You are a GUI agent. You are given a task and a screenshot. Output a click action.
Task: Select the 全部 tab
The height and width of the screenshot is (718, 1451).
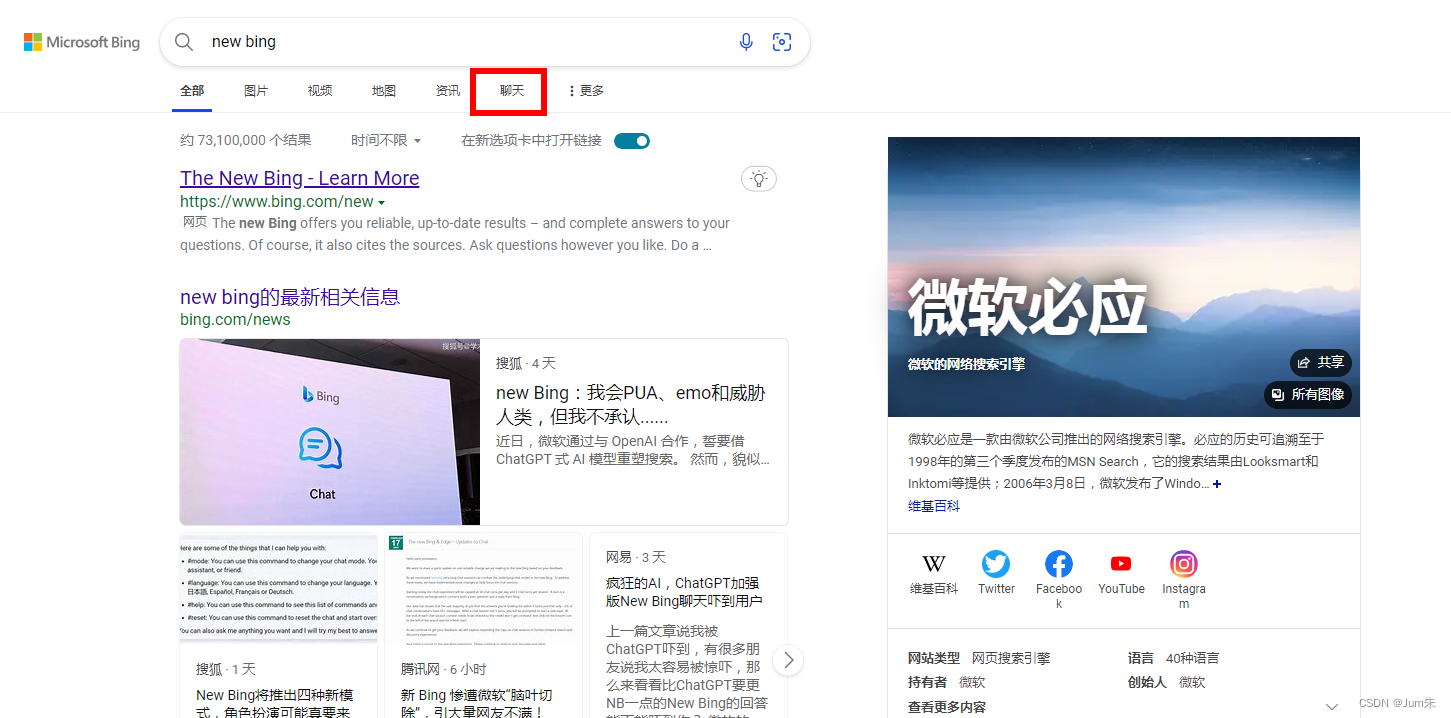(192, 91)
